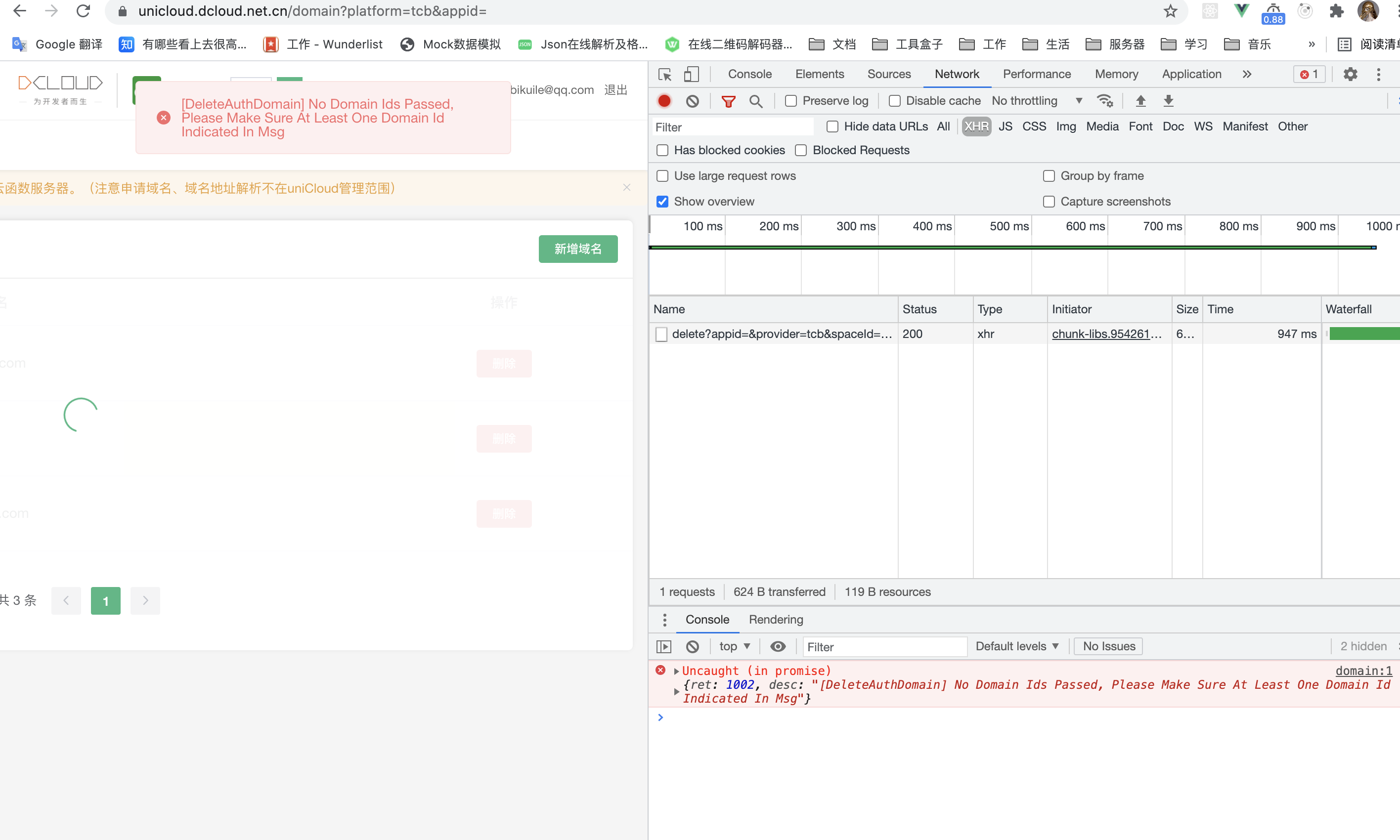
Task: Clear the network log
Action: (692, 101)
